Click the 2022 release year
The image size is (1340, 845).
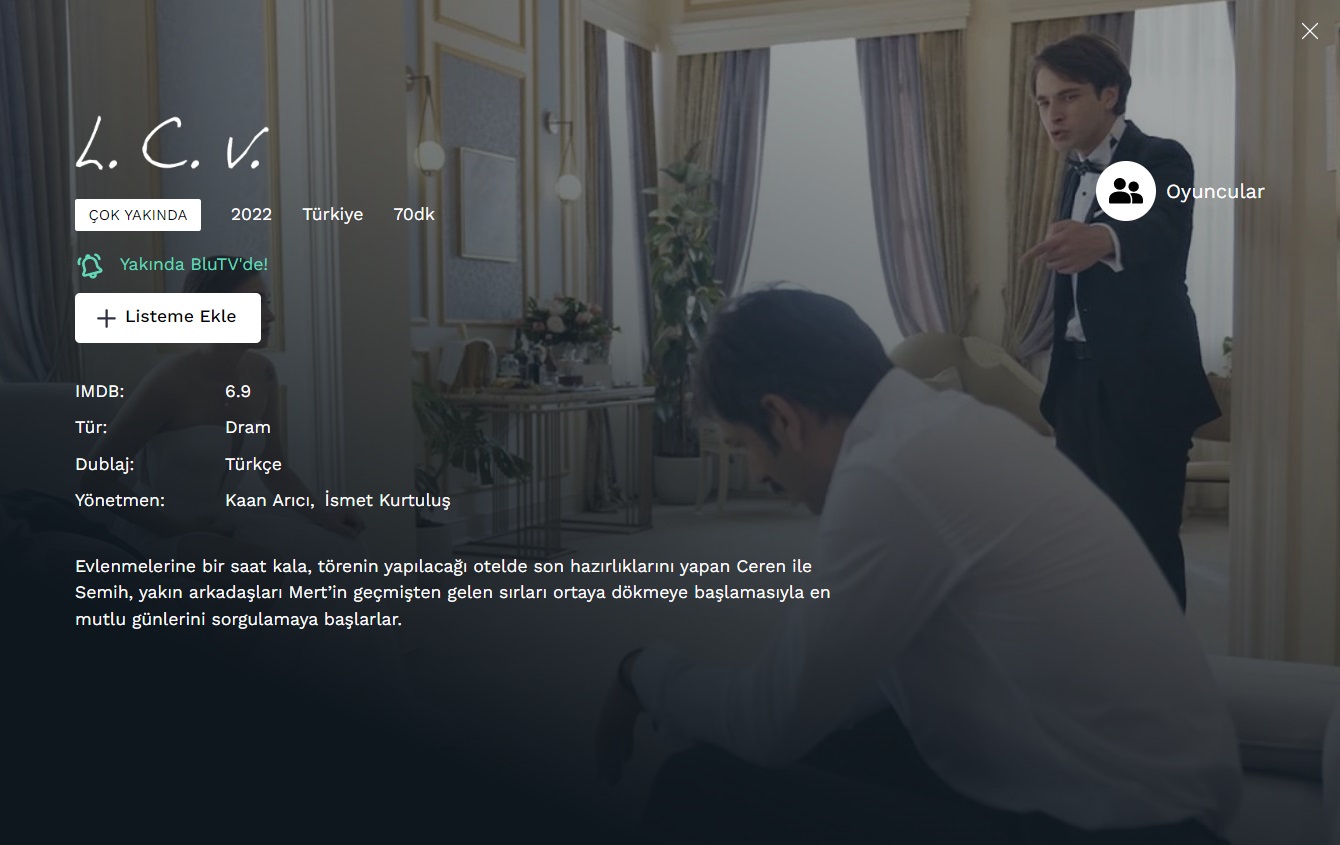point(251,214)
